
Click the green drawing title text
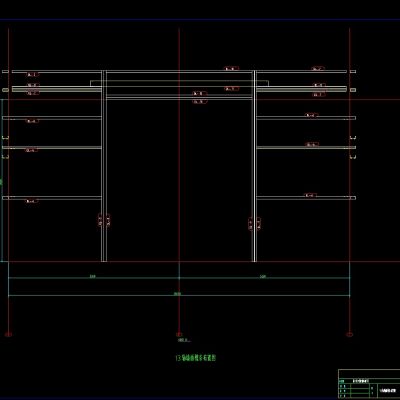[x=196, y=358]
